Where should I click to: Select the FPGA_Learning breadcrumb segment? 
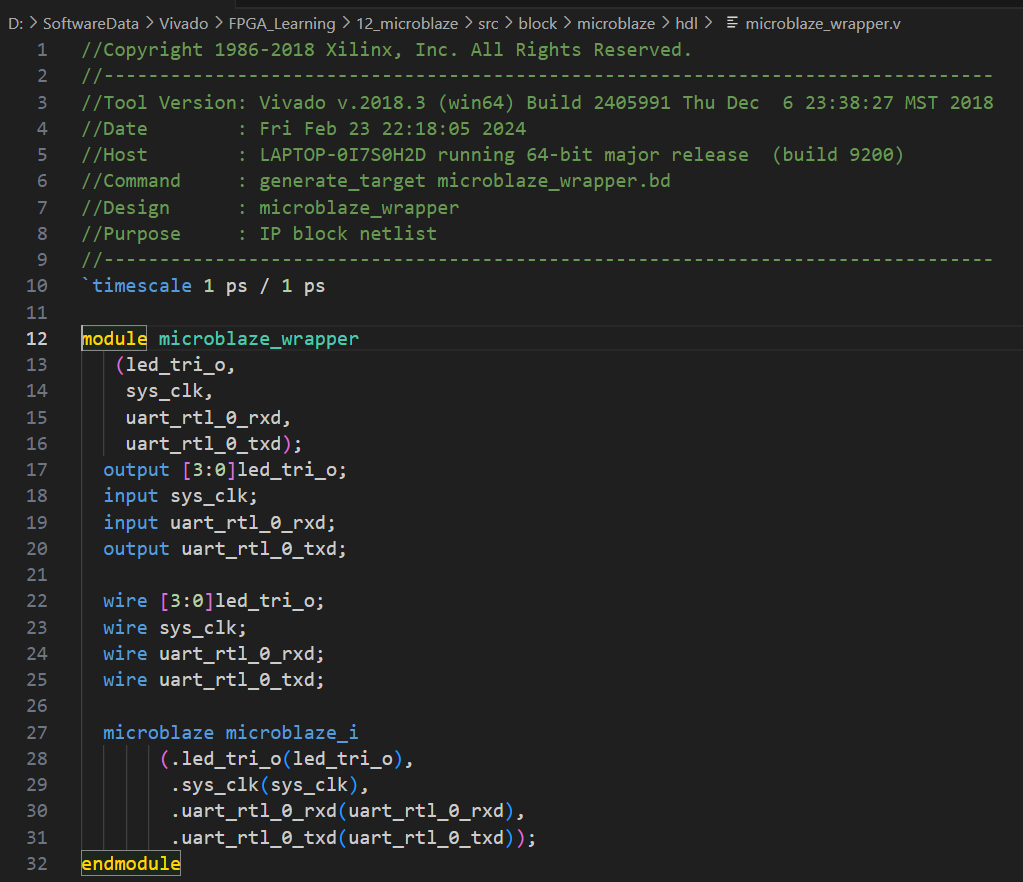(x=283, y=23)
